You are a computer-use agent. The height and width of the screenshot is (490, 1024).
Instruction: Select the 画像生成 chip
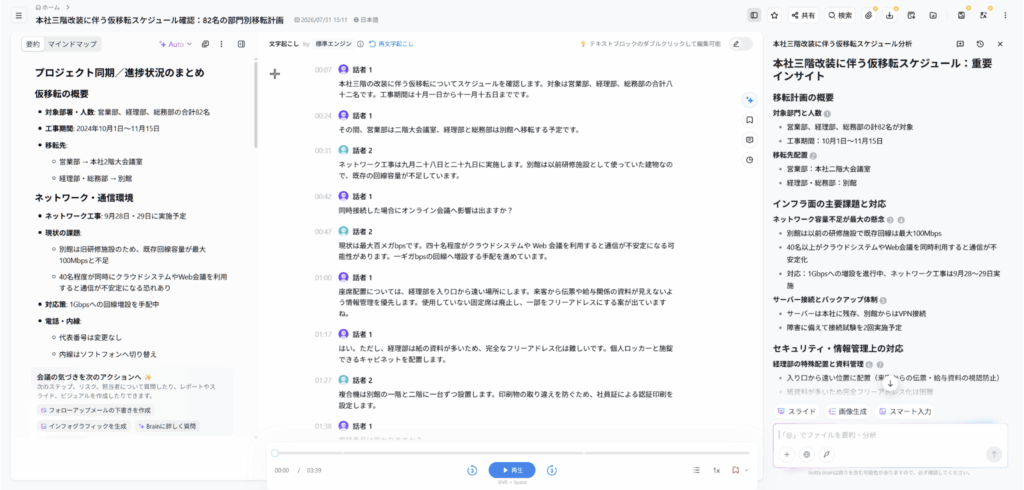(x=847, y=412)
